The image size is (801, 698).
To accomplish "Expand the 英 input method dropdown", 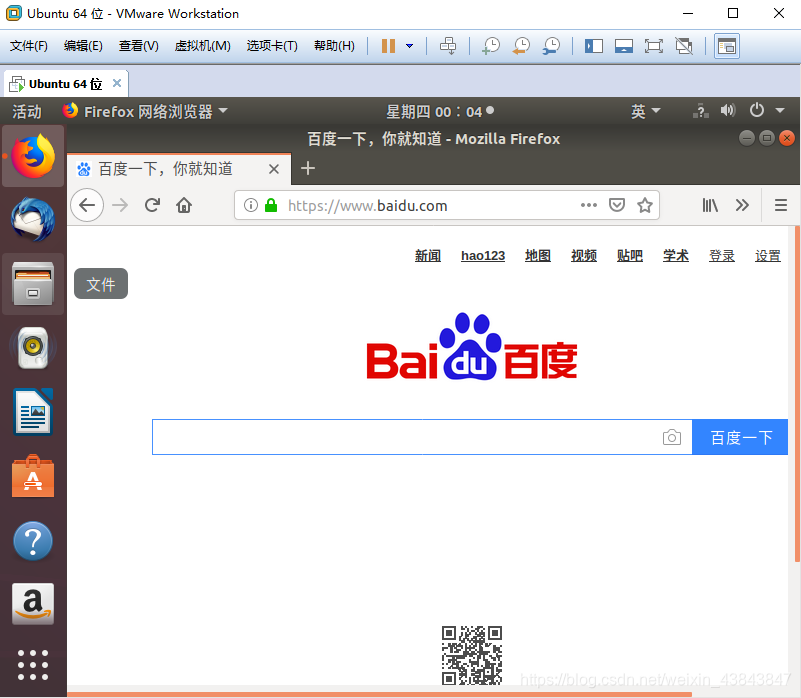I will point(646,111).
